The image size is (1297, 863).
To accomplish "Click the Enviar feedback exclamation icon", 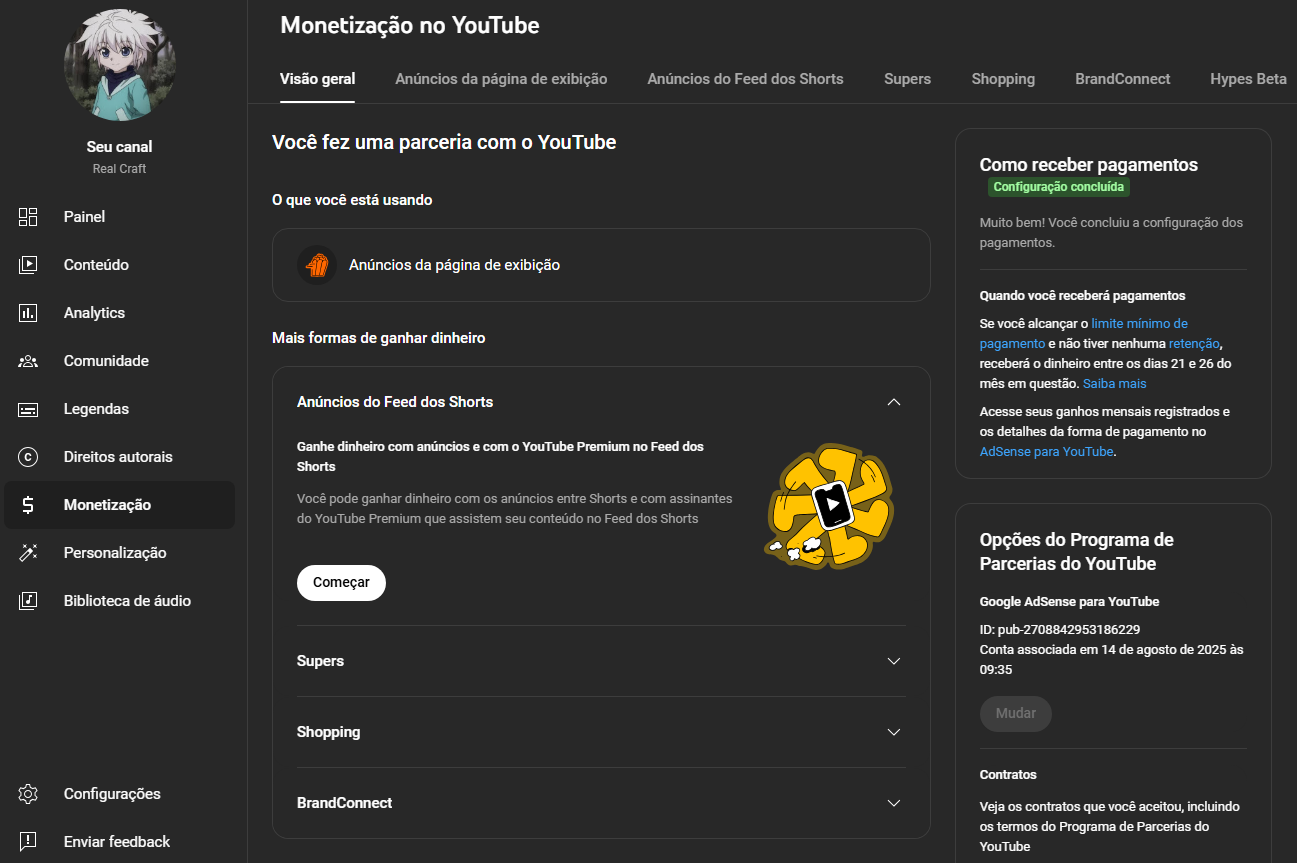I will (x=28, y=842).
